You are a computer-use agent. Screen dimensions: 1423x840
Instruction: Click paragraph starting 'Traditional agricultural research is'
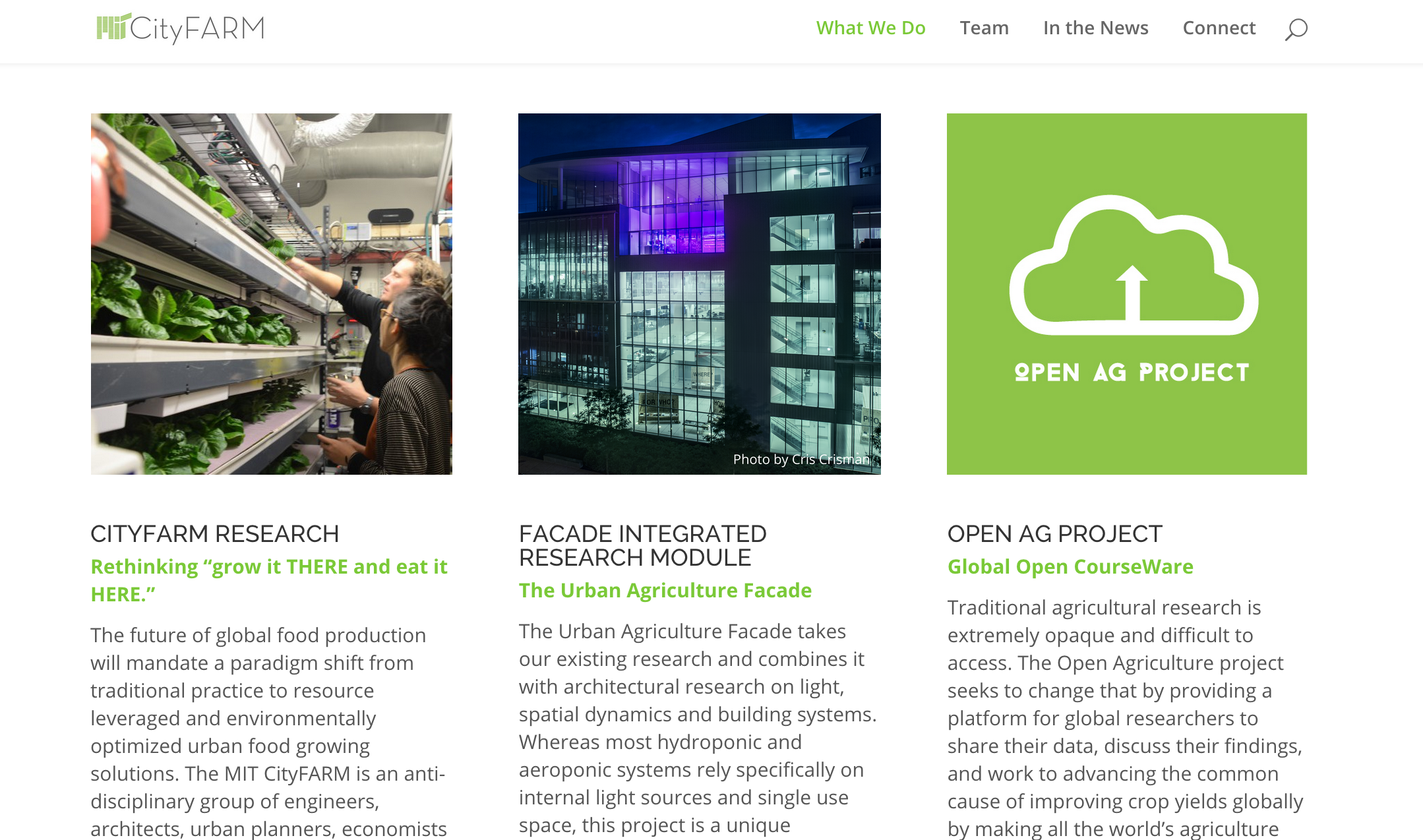point(1126,717)
